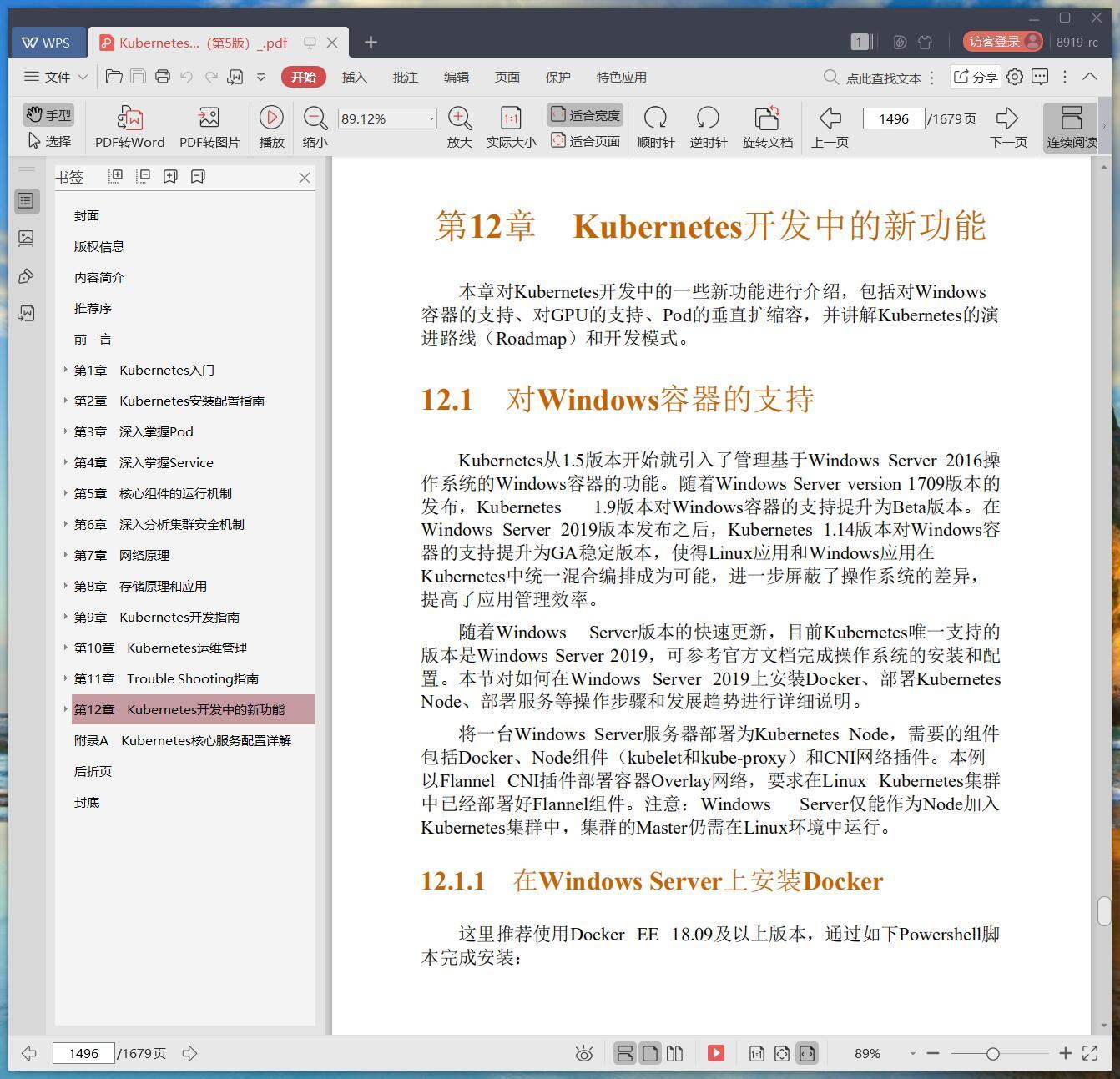Enter fullscreen via status bar icon
The image size is (1120, 1079).
1090,1053
